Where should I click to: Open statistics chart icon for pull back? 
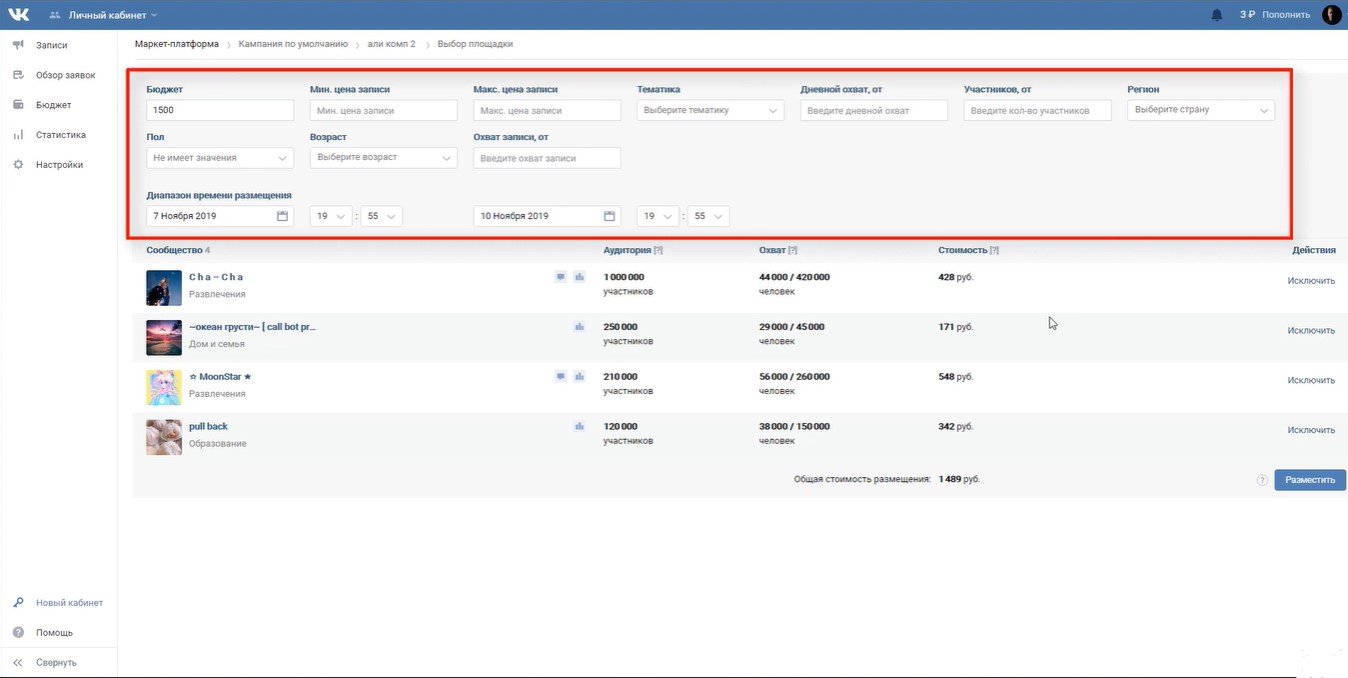click(x=579, y=427)
